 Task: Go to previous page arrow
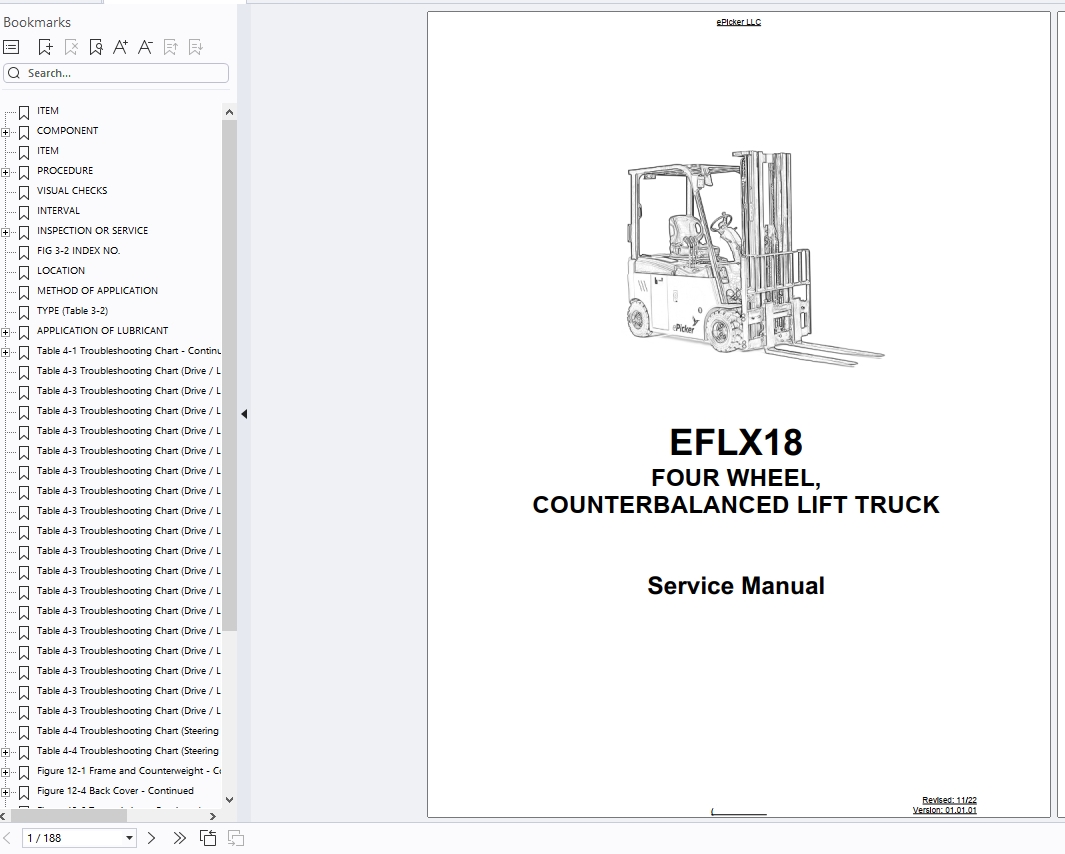8,838
